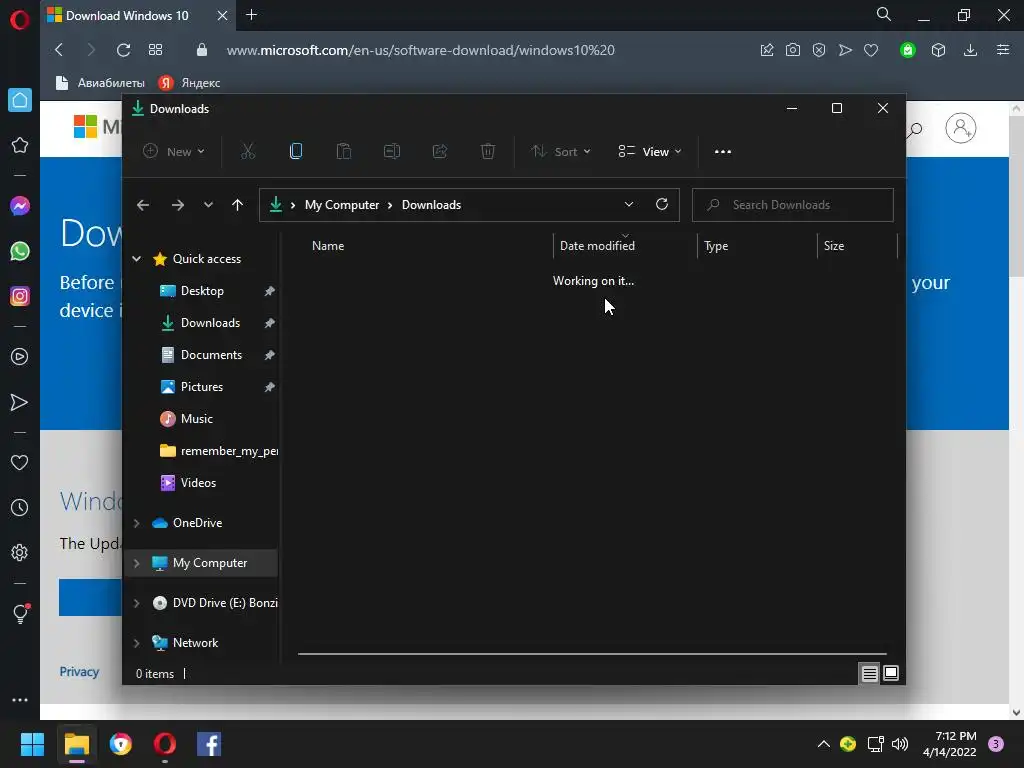Click account sign-in icon on Microsoft page
The height and width of the screenshot is (768, 1024).
click(961, 129)
